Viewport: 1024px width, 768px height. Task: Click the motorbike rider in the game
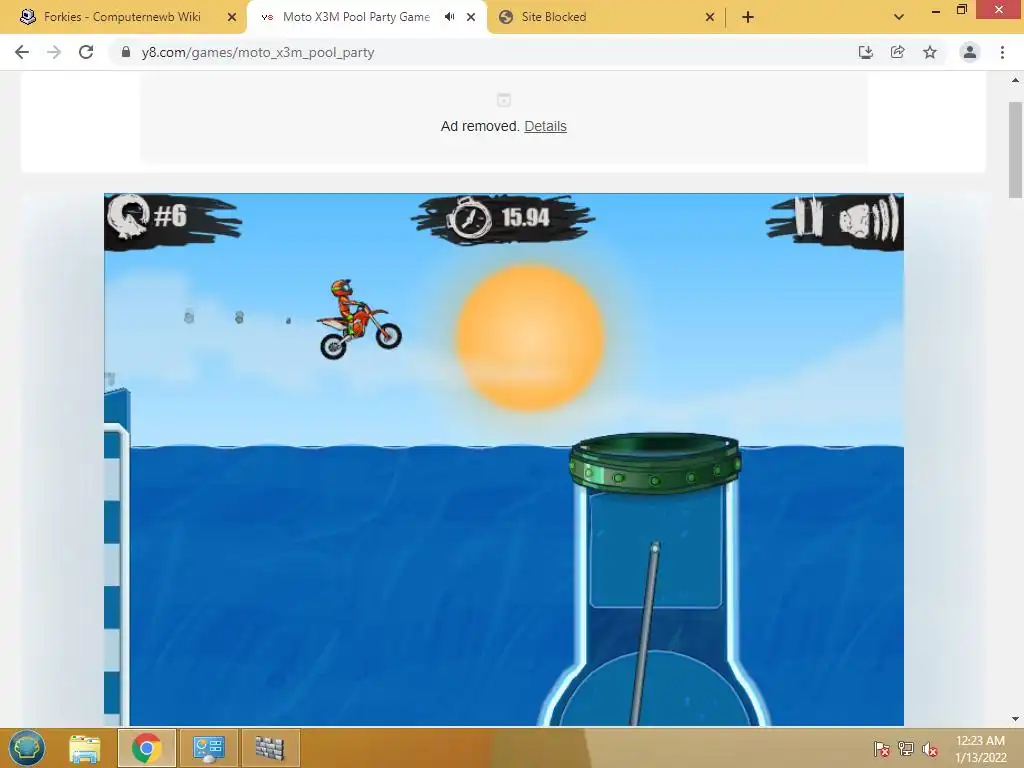click(359, 319)
